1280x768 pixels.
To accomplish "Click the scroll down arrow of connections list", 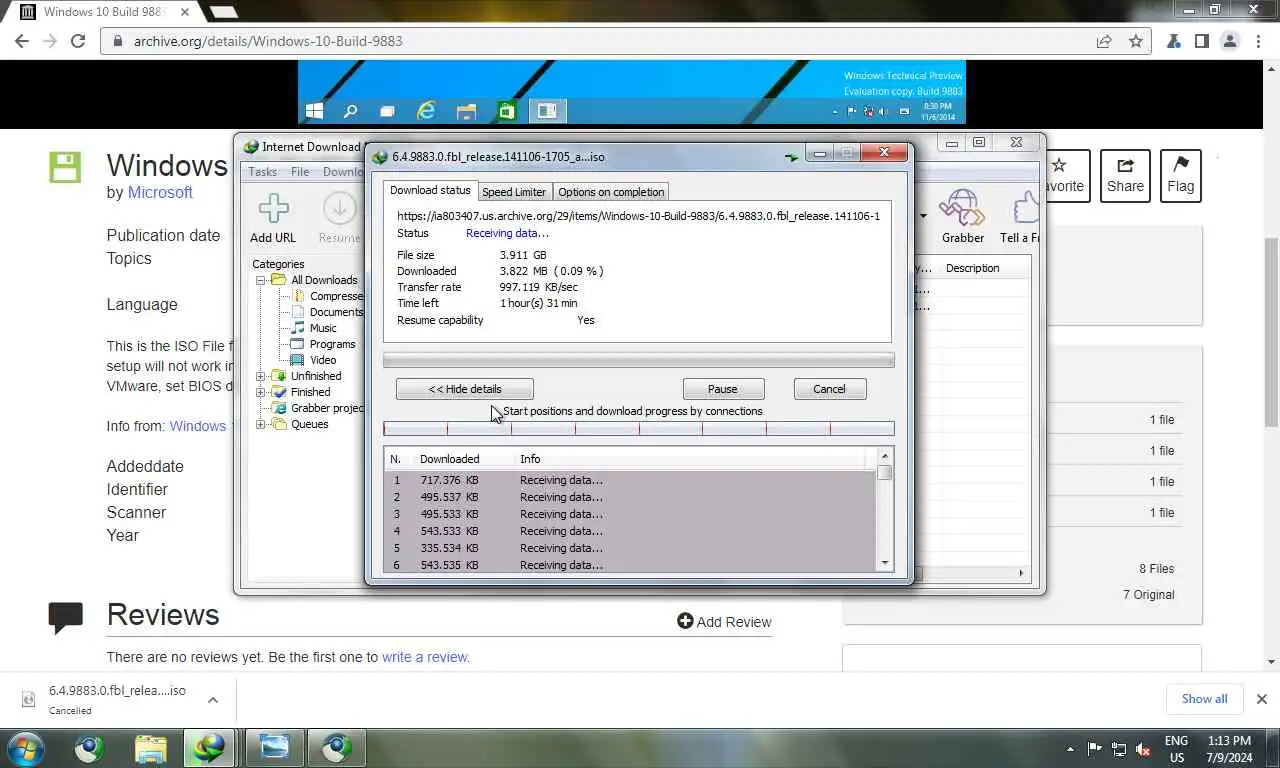I will [x=884, y=564].
